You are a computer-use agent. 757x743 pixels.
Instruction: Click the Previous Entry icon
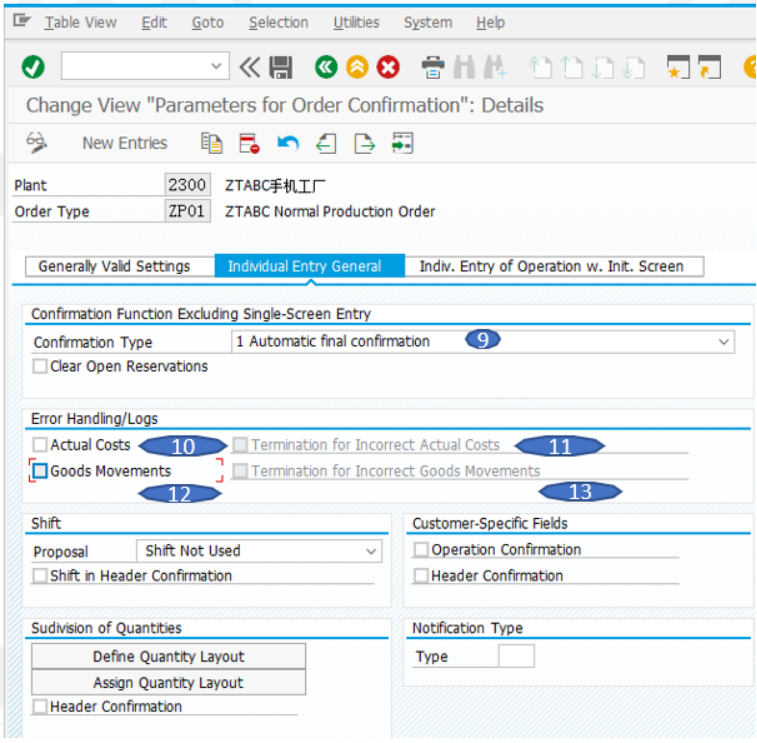(x=326, y=143)
